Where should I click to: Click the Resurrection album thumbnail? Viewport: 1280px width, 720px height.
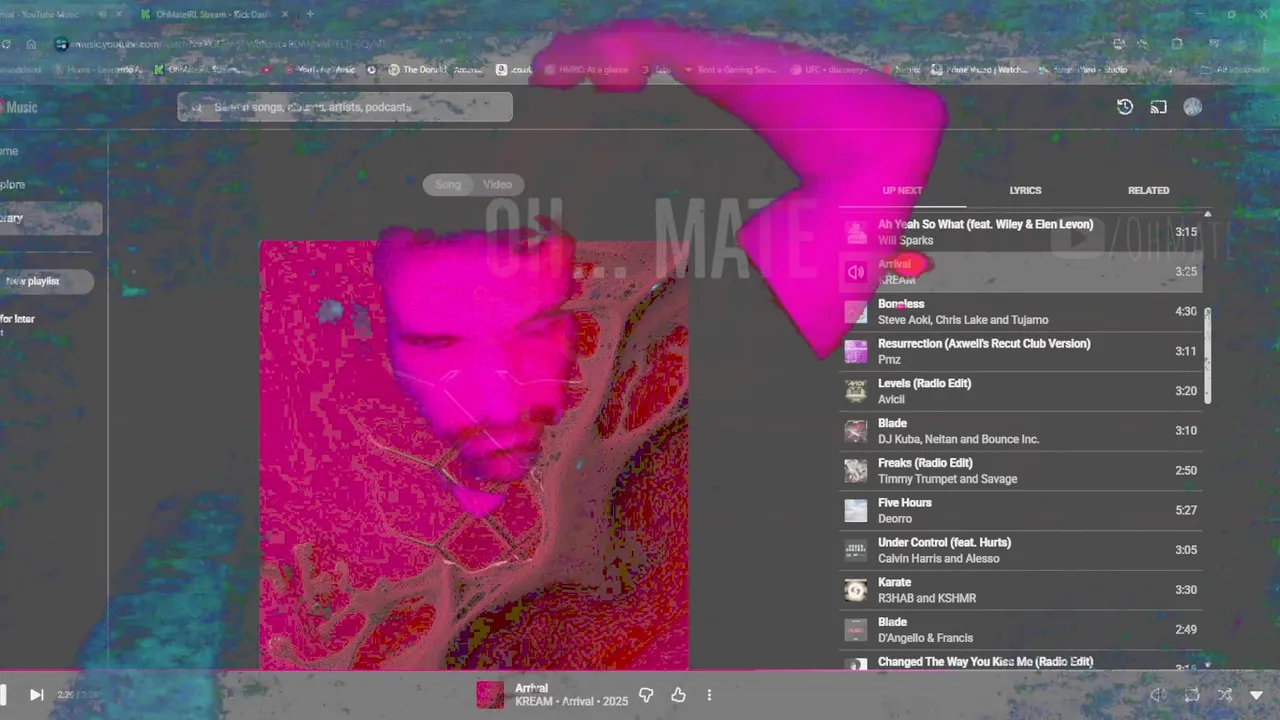[x=856, y=351]
